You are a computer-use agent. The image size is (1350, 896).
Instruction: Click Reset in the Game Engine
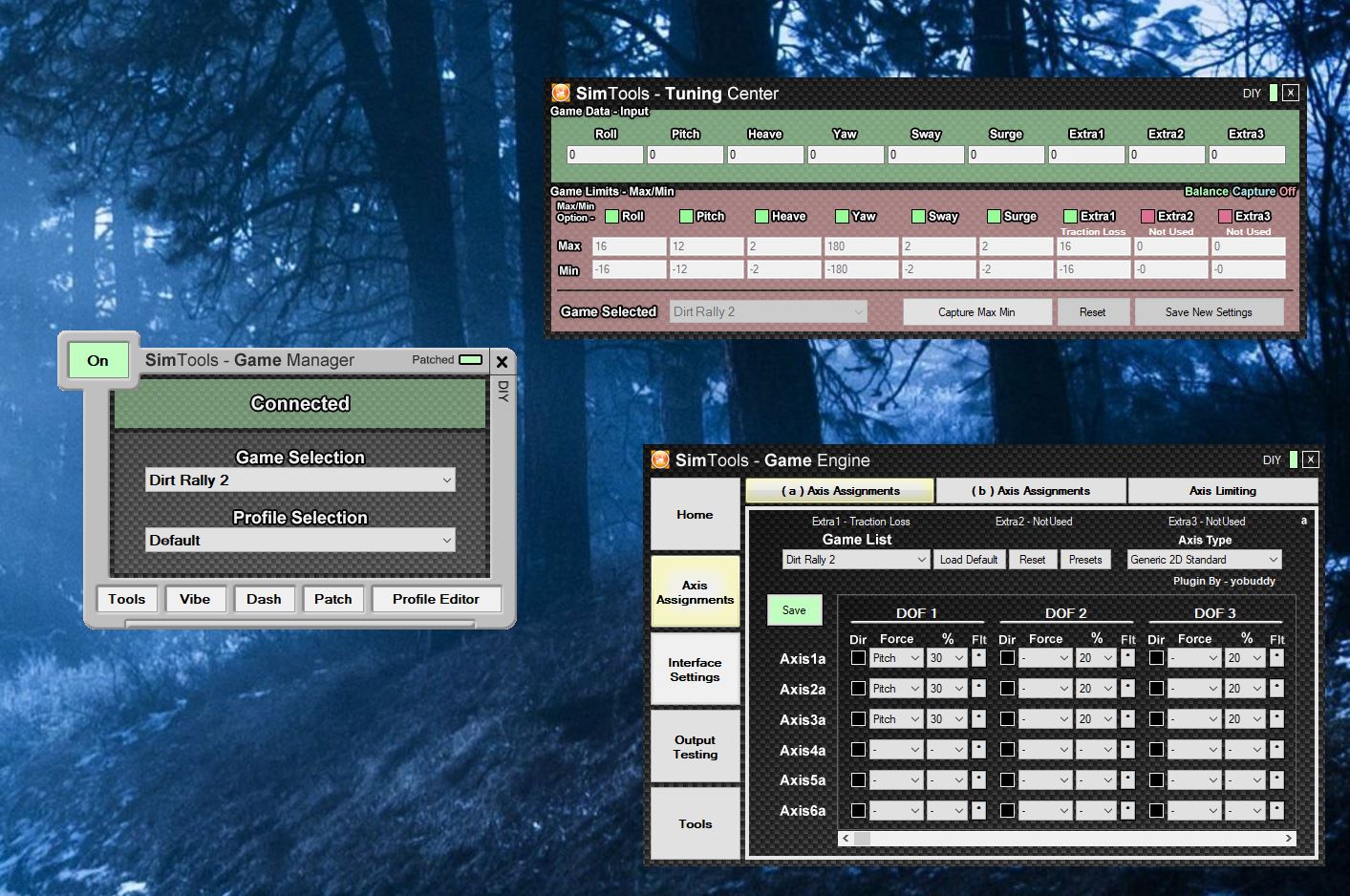click(1032, 560)
